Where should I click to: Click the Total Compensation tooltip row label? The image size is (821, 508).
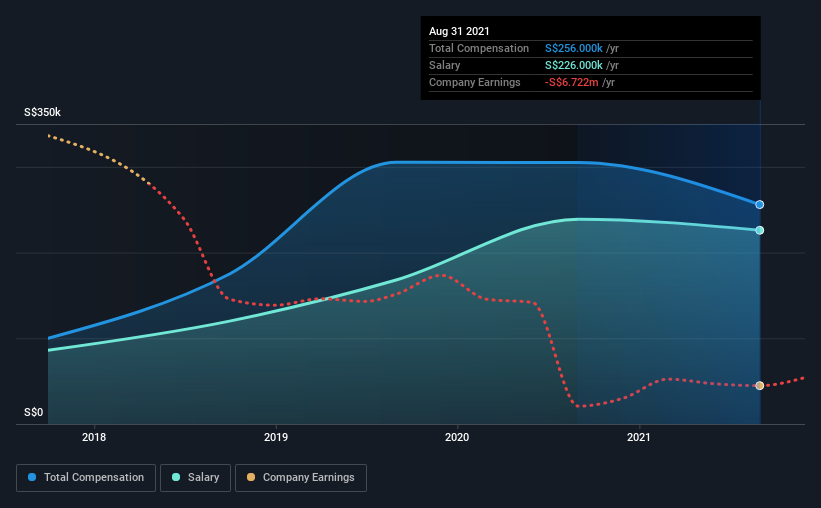tap(479, 48)
